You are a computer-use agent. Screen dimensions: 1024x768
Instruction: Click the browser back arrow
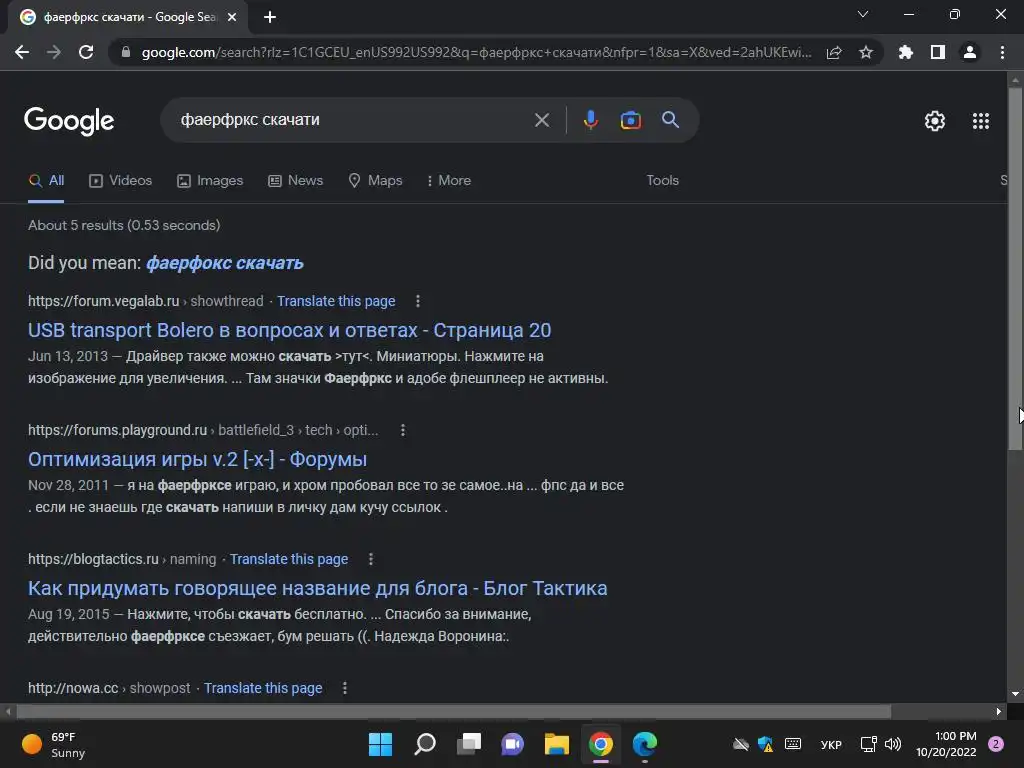tap(22, 52)
